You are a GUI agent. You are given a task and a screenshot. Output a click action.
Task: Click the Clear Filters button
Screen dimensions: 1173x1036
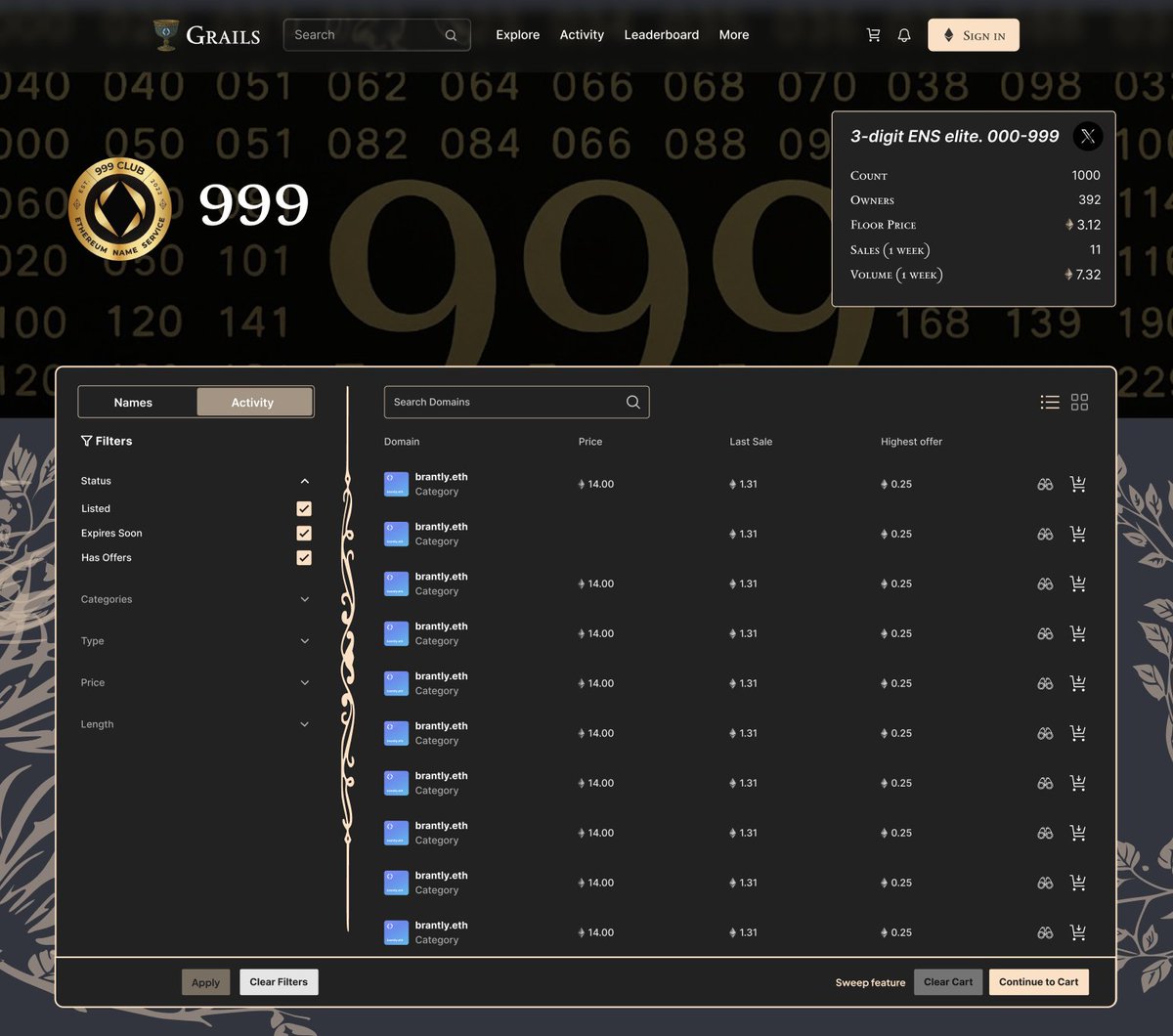(x=279, y=982)
